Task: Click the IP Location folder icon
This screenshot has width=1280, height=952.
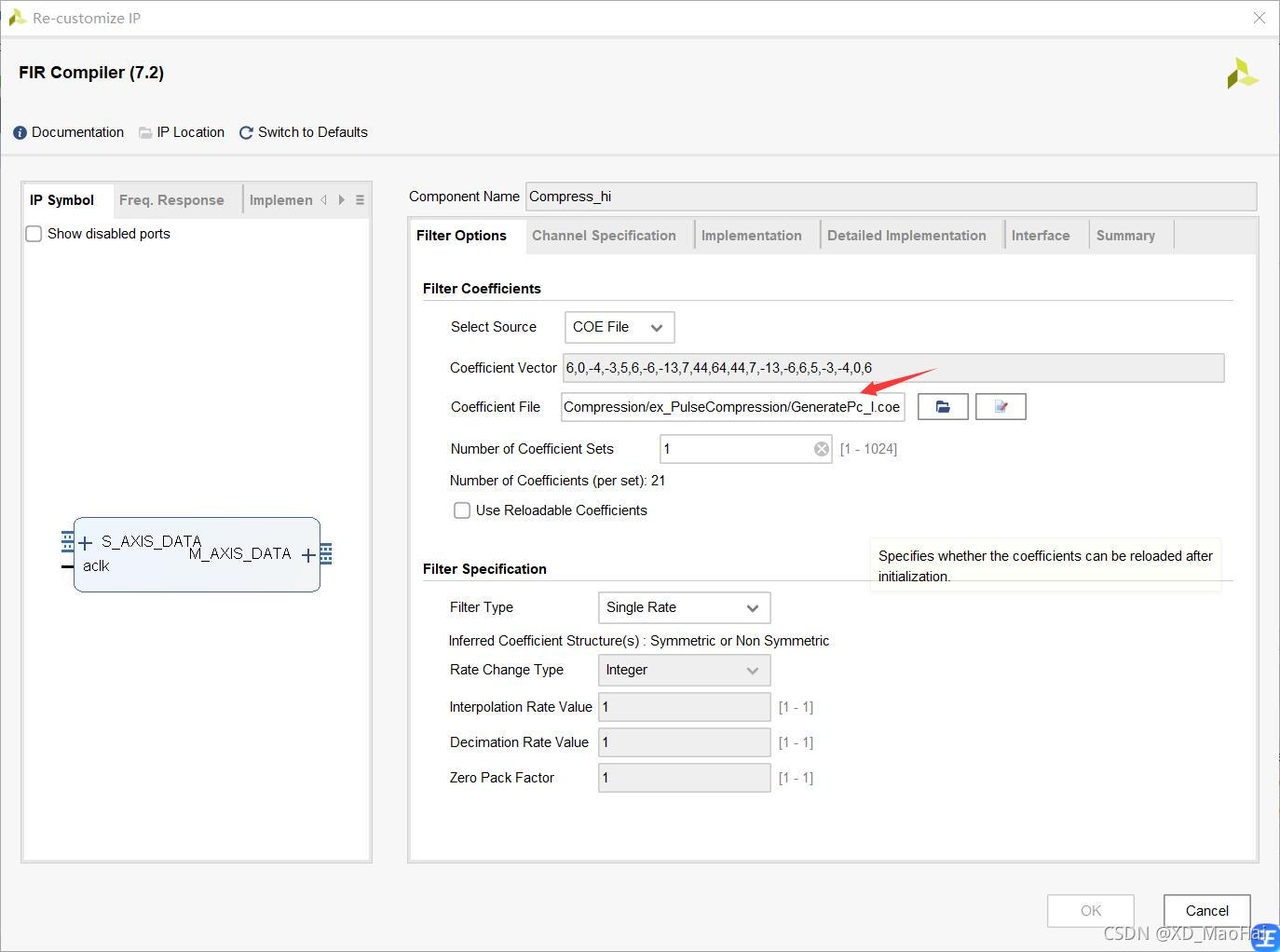Action: [145, 133]
